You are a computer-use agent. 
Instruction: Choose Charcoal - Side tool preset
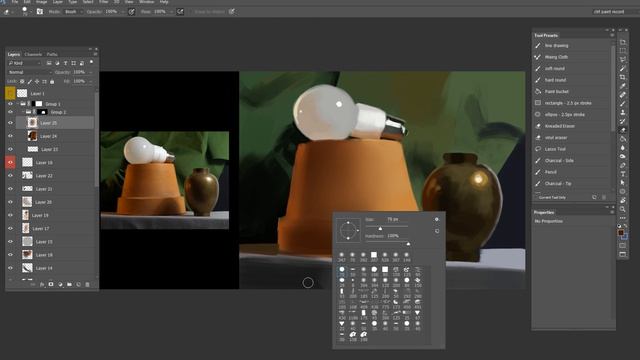point(571,160)
